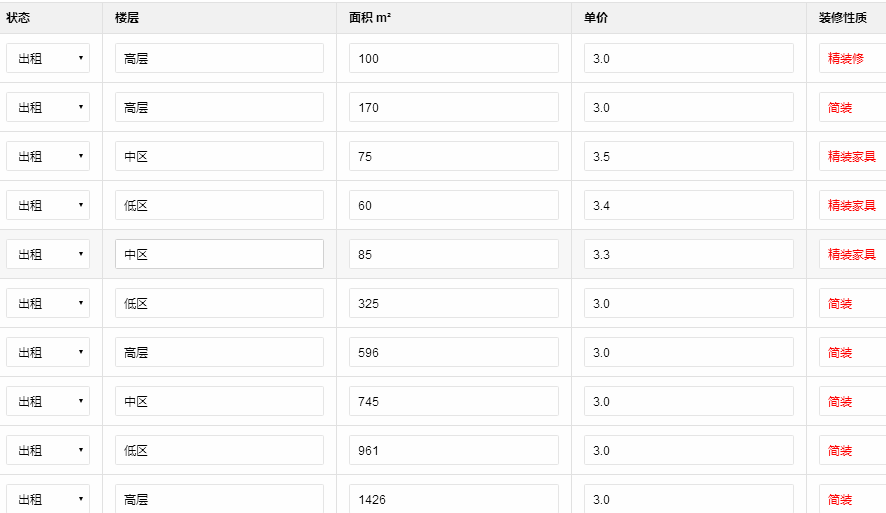Expand the 出租 dropdown in the 75 m² row
Viewport: 886px width, 513px height.
[x=48, y=157]
